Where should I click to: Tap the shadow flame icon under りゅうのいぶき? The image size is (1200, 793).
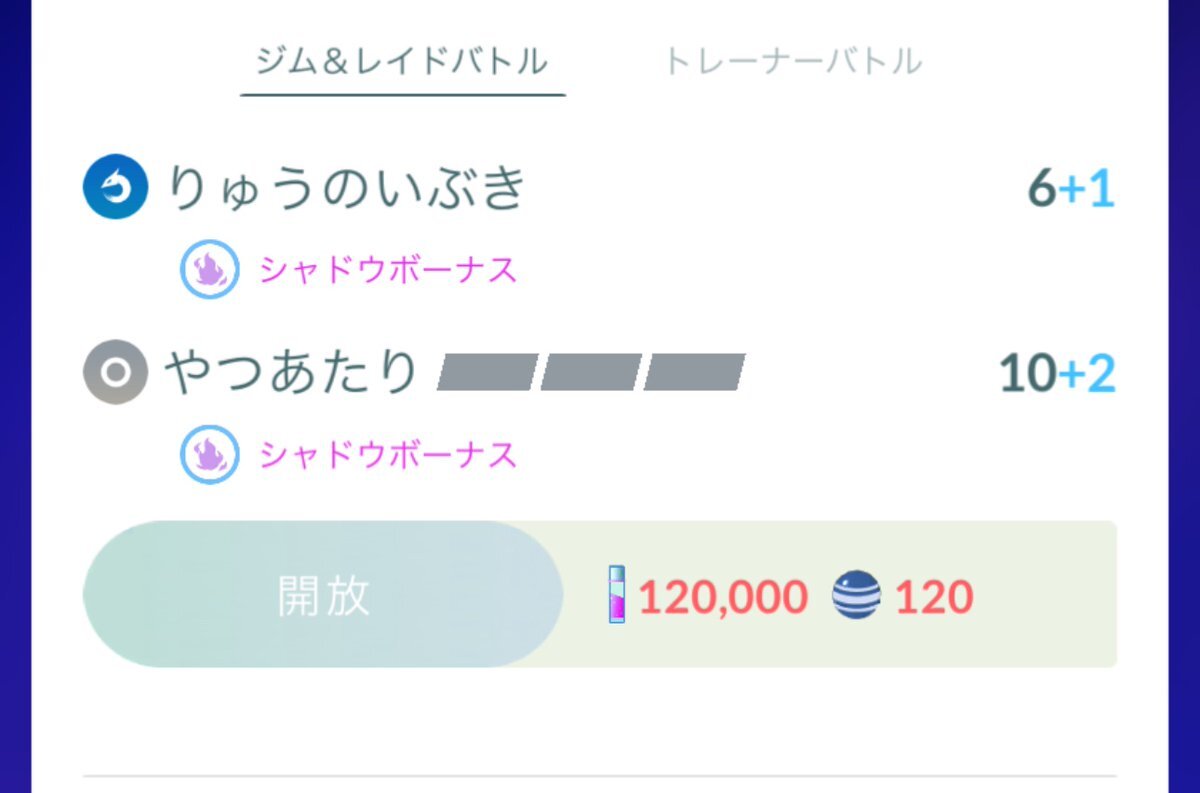pyautogui.click(x=210, y=270)
